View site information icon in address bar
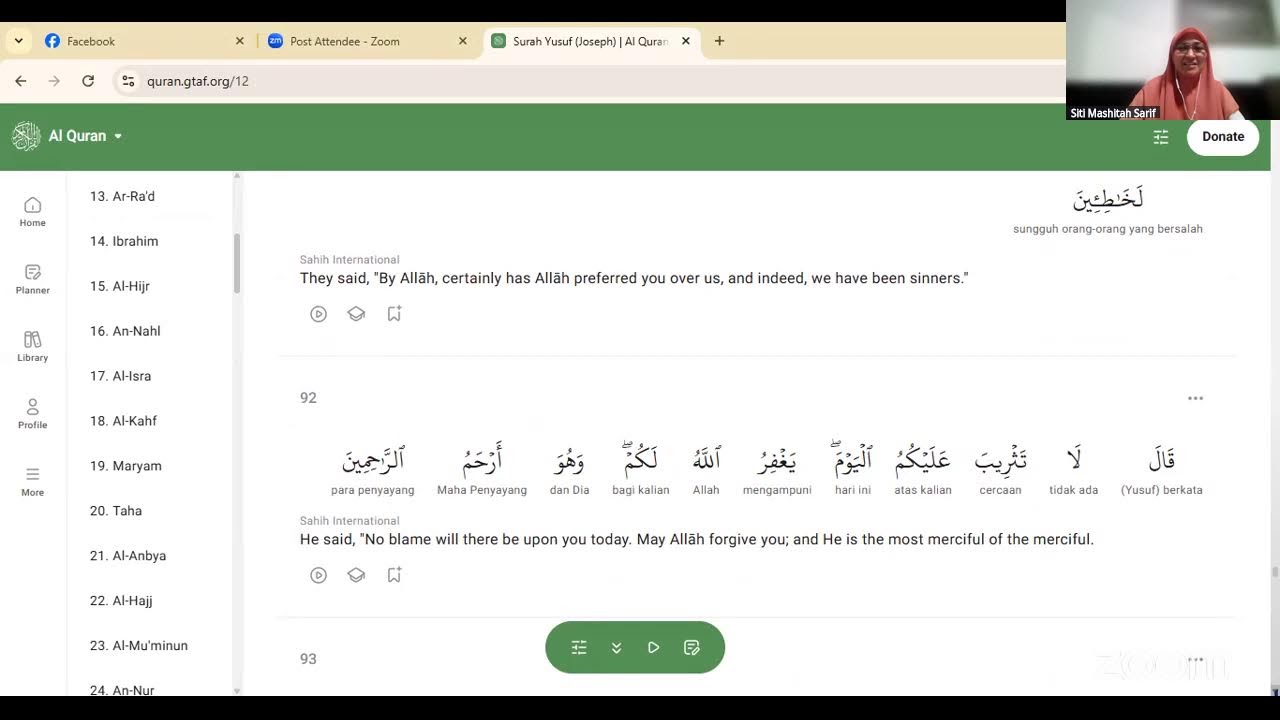1280x720 pixels. click(x=128, y=81)
